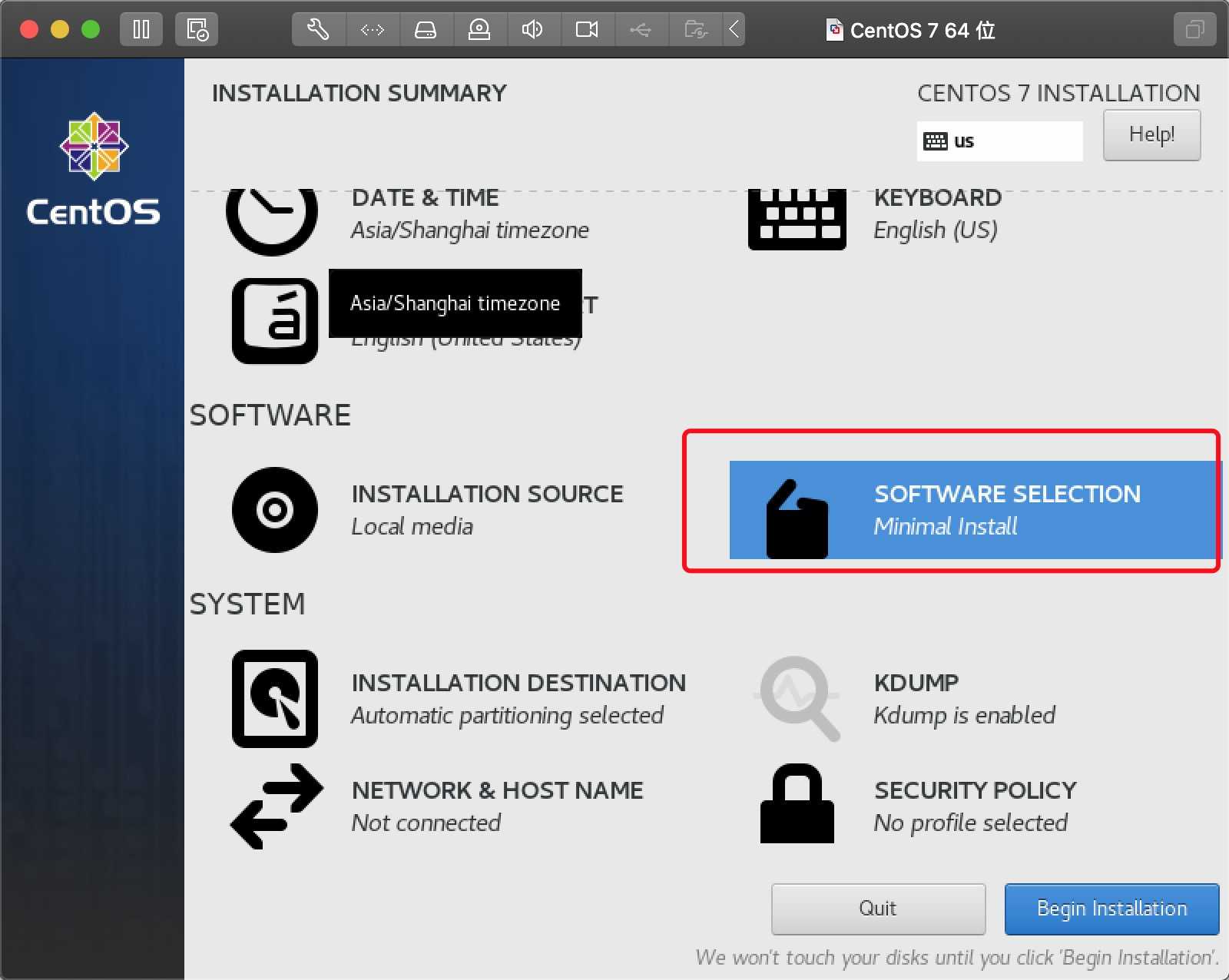Click the sound speaker icon in toolbar
This screenshot has width=1229, height=980.
(x=532, y=30)
